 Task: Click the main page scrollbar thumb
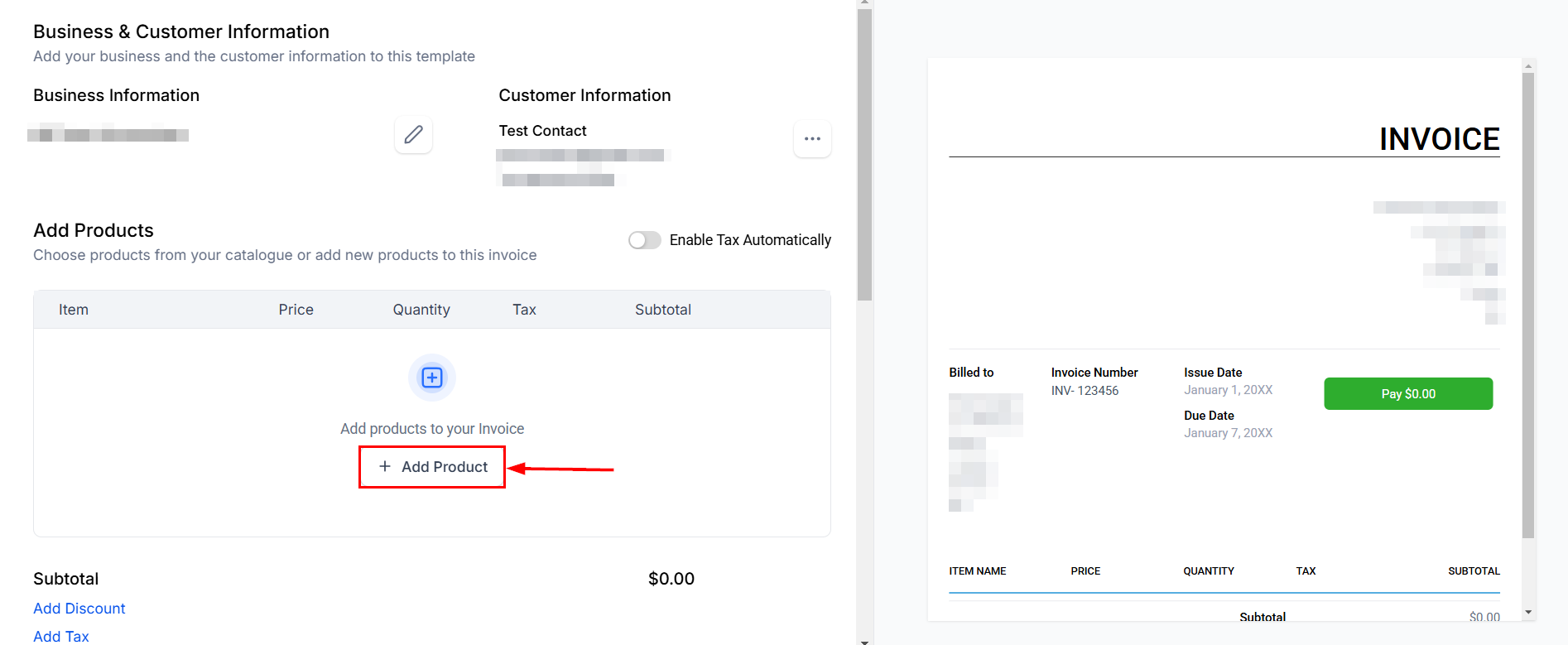pos(864,154)
